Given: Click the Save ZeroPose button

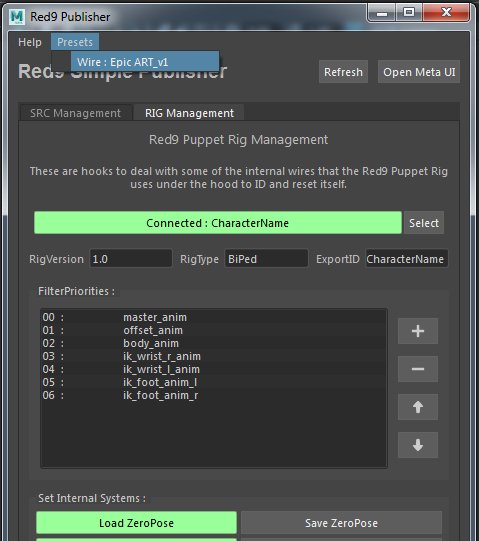Looking at the screenshot, I should click(x=341, y=523).
